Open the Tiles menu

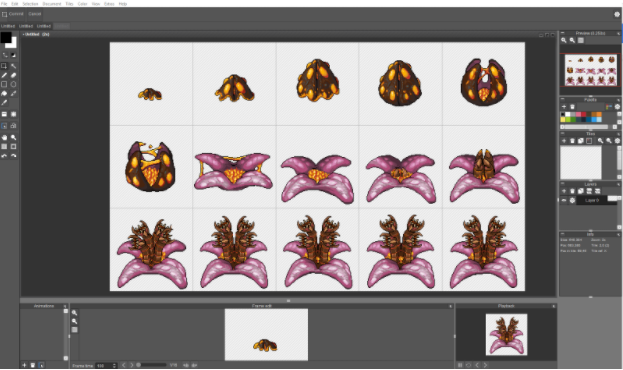70,4
